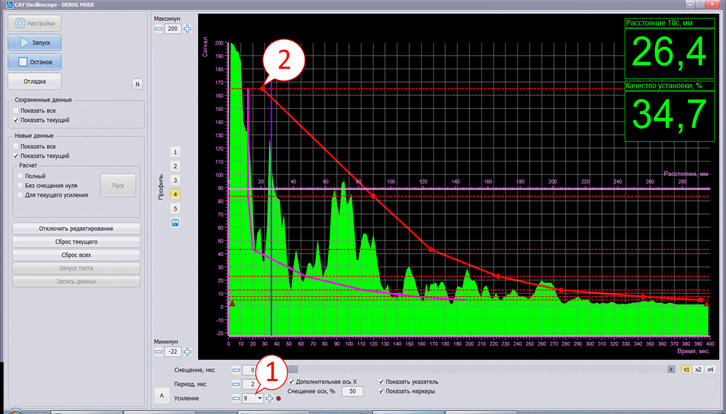The width and height of the screenshot is (726, 414).
Task: Select profile 4
Action: [x=175, y=194]
